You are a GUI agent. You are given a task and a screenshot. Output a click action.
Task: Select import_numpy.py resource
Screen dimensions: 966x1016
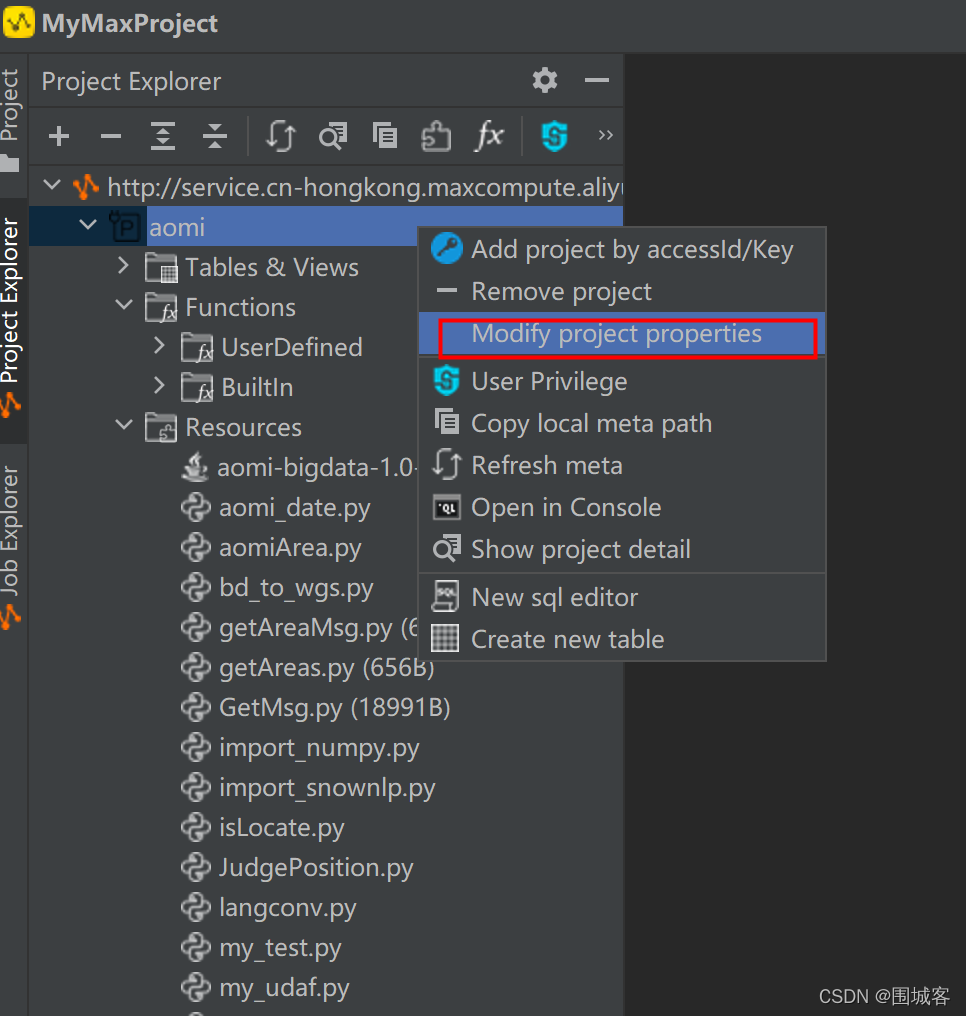pyautogui.click(x=319, y=748)
